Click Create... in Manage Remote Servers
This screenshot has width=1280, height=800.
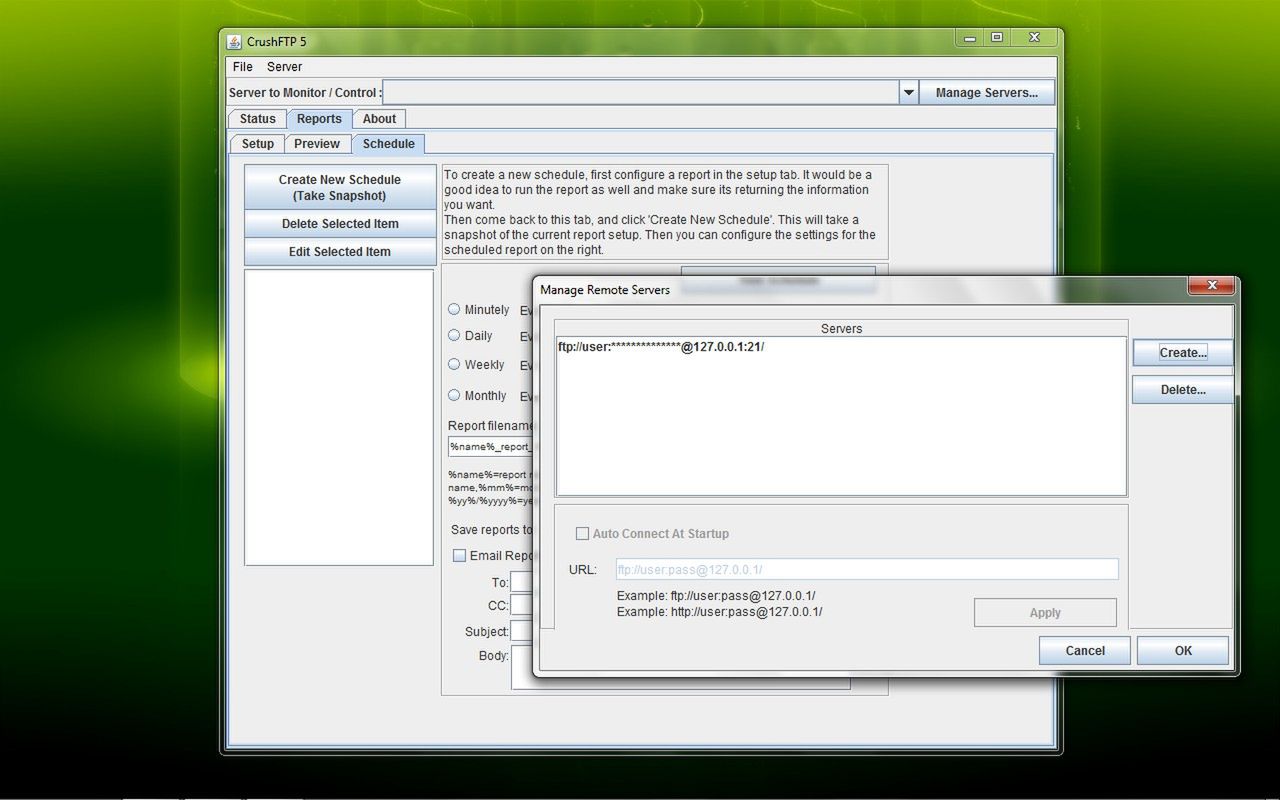pos(1183,352)
